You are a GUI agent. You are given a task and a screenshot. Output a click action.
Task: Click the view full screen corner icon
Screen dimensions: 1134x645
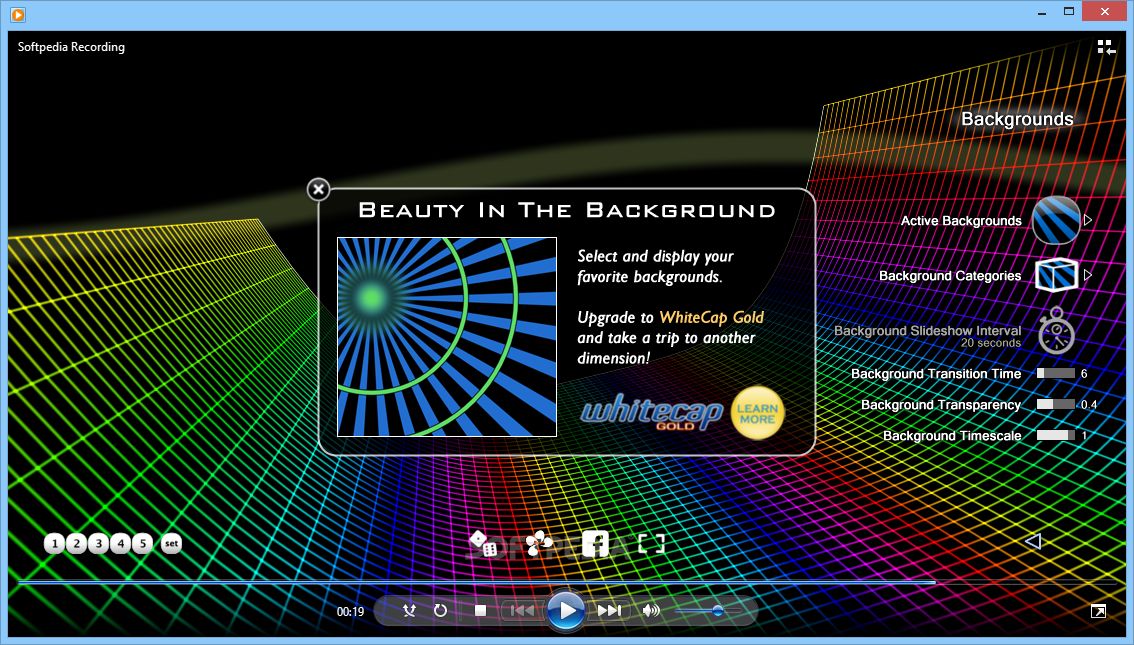1098,612
